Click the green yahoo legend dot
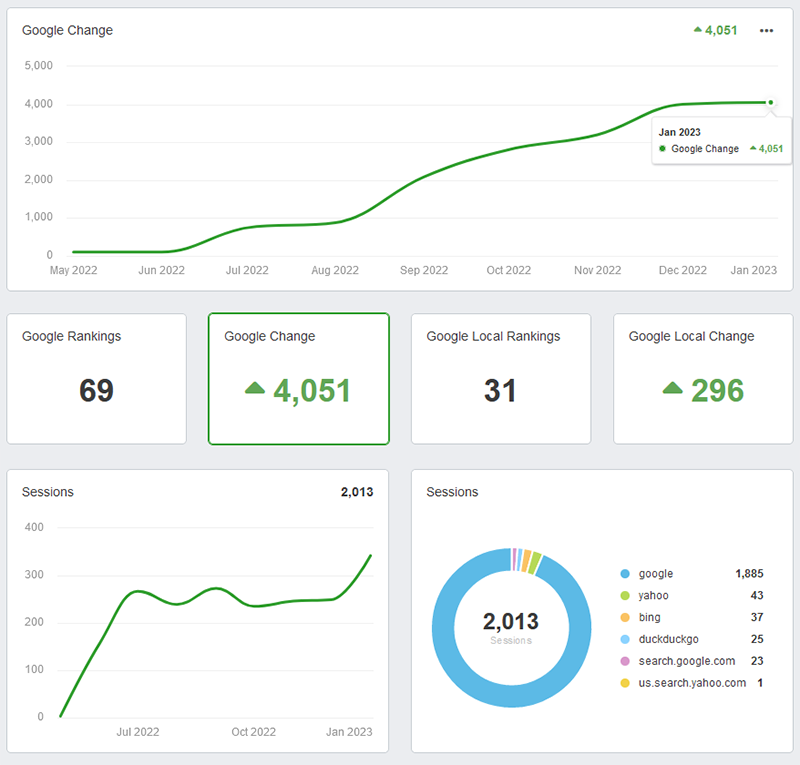 pyautogui.click(x=625, y=596)
